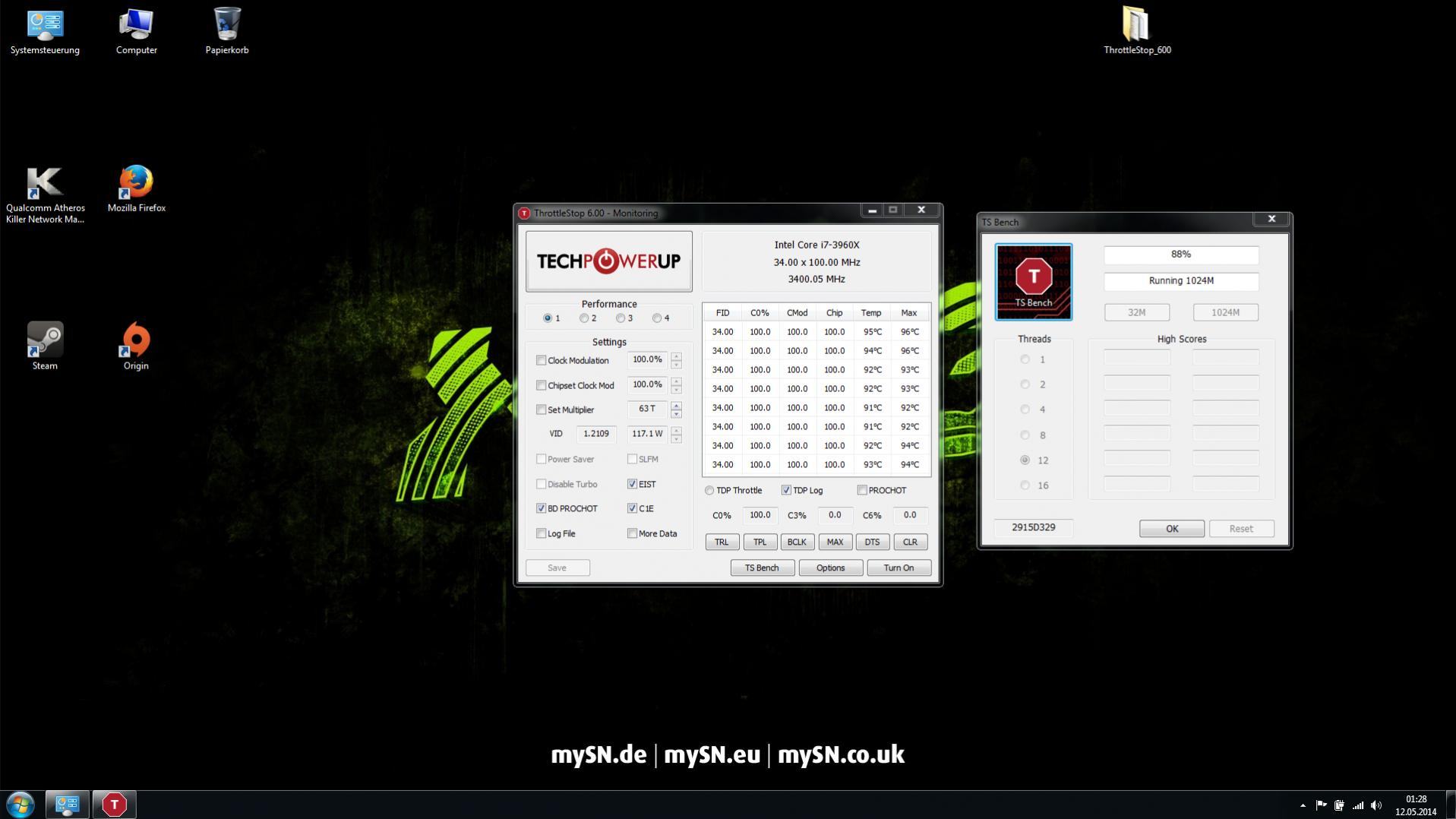Click the "Intel Core i7-3960X" CPU name
The image size is (1456, 819).
[x=816, y=245]
